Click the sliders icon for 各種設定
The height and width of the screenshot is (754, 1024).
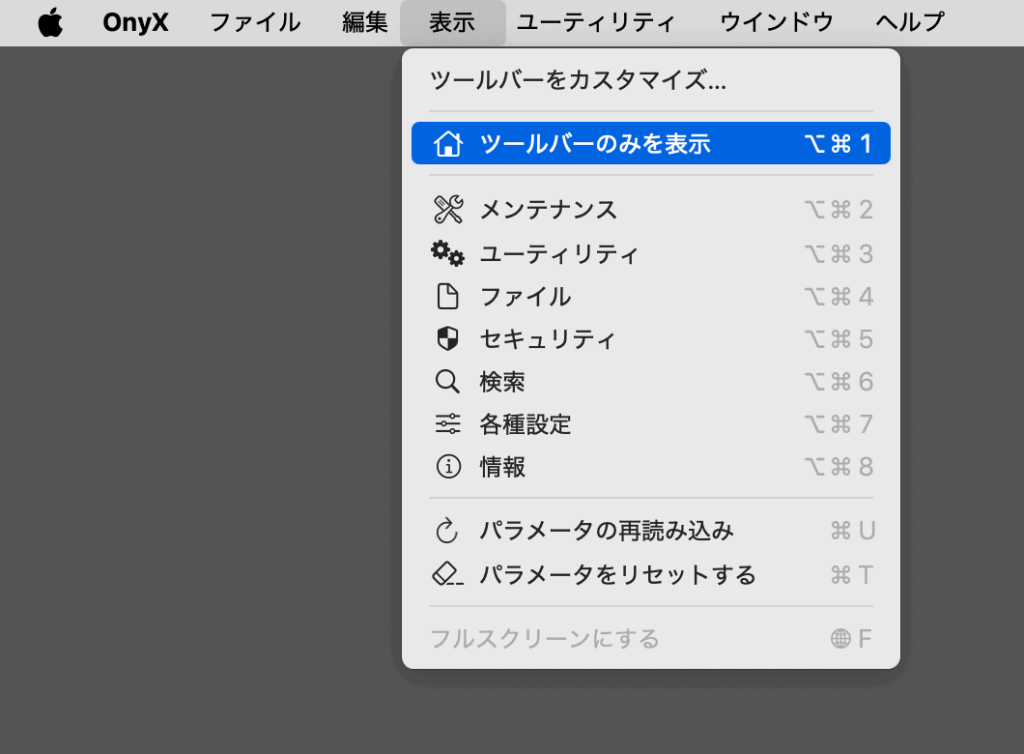[448, 424]
